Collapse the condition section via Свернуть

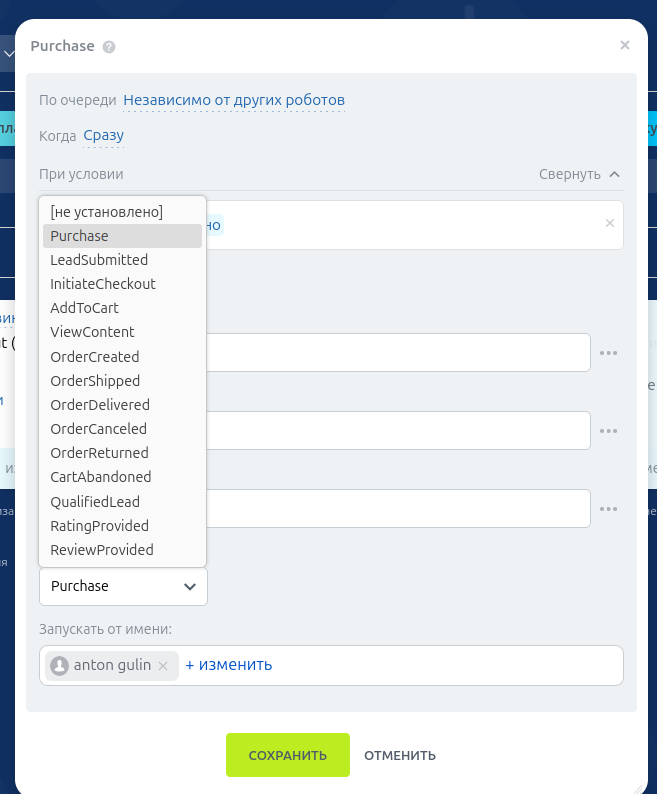(579, 174)
